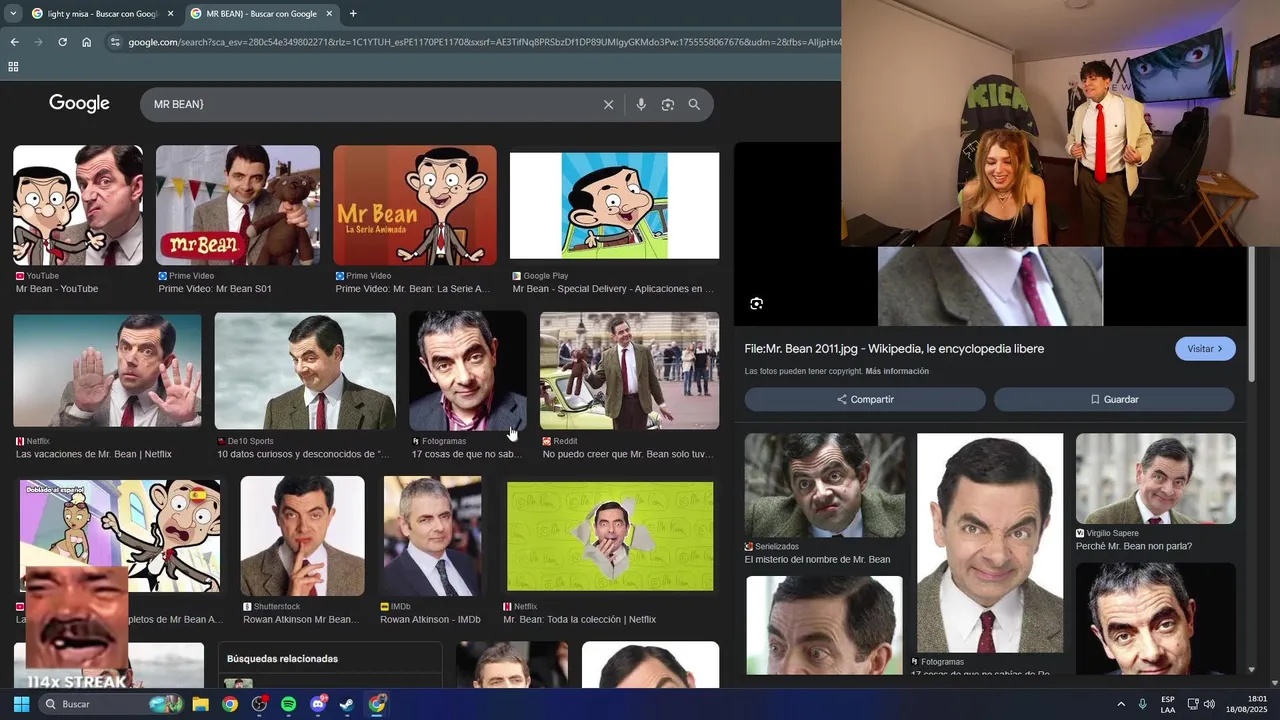Open Netflix 'Las vacaciones de Mr. Bean' image

[107, 371]
